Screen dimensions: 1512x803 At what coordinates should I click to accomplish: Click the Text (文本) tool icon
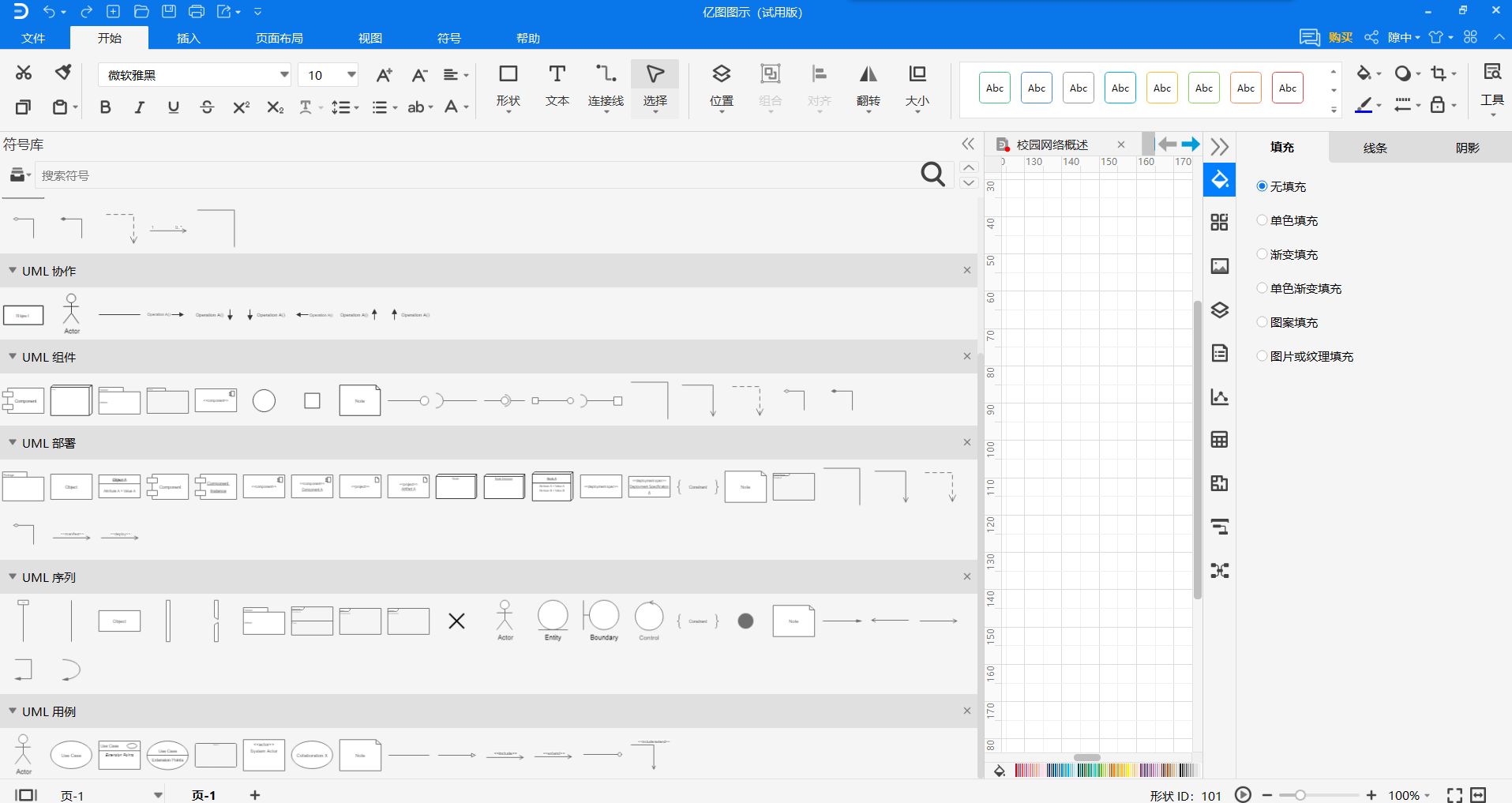pyautogui.click(x=557, y=74)
